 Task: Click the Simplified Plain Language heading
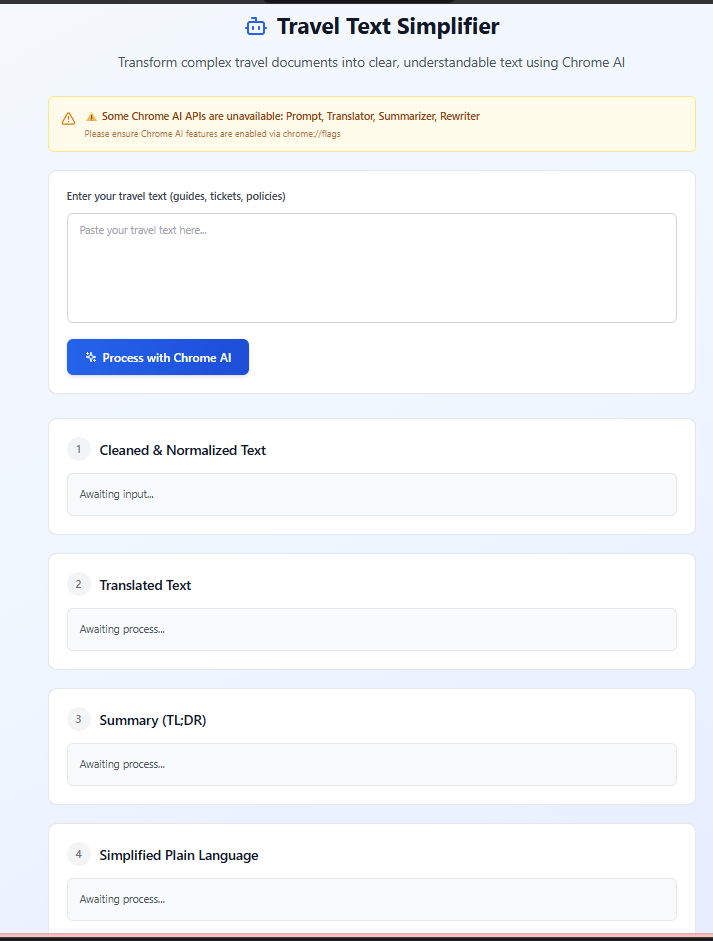(x=179, y=855)
